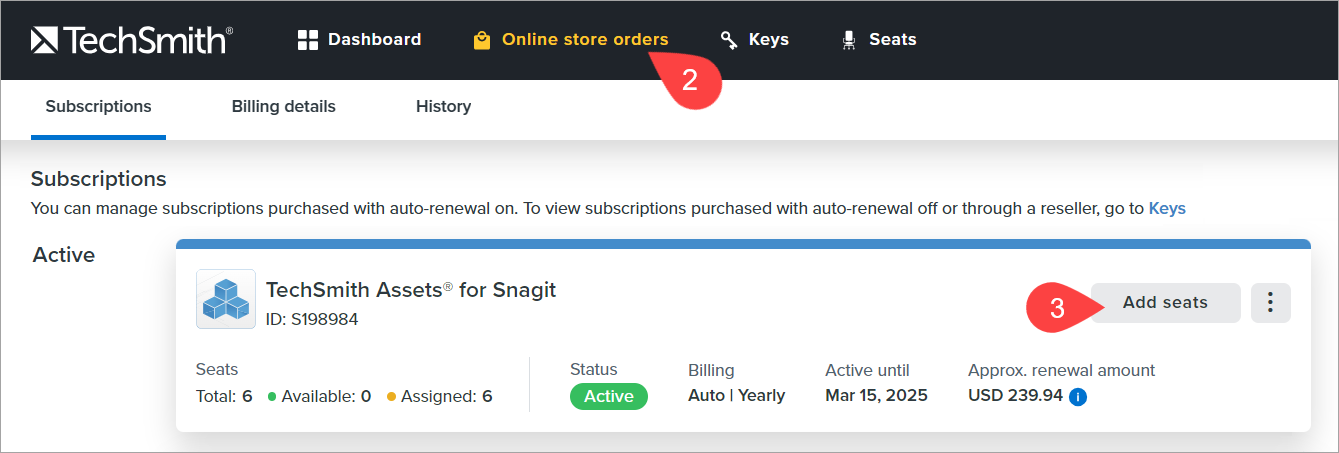Follow the blue Keys link in description
Viewport: 1339px width, 453px height.
point(1167,209)
